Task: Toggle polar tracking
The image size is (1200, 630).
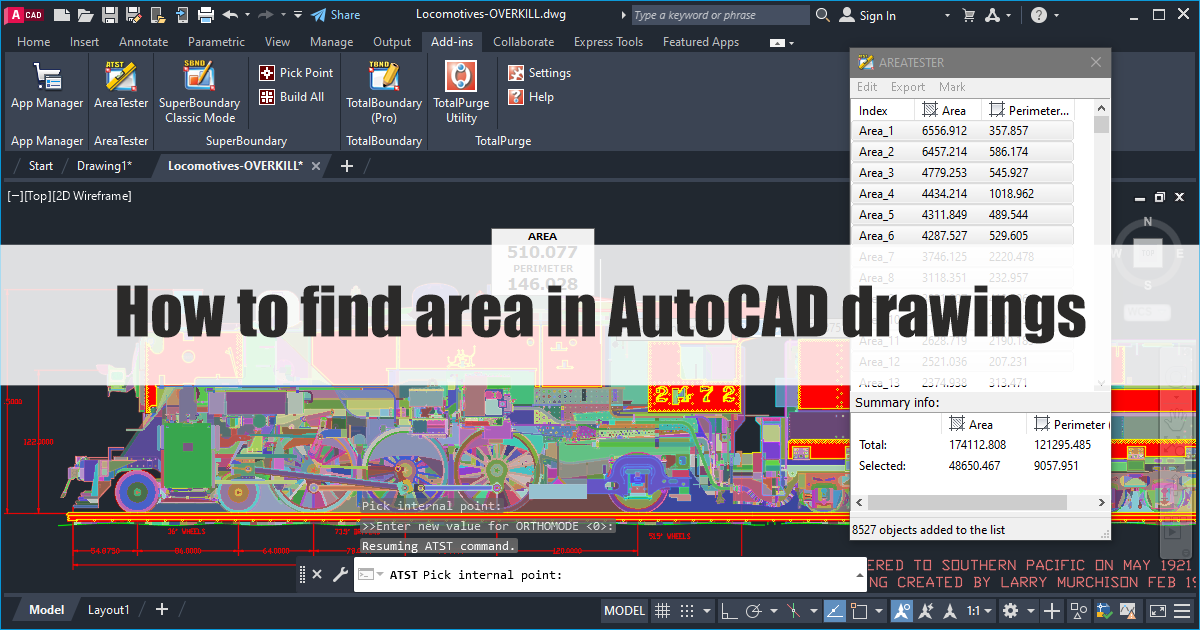Action: [754, 610]
